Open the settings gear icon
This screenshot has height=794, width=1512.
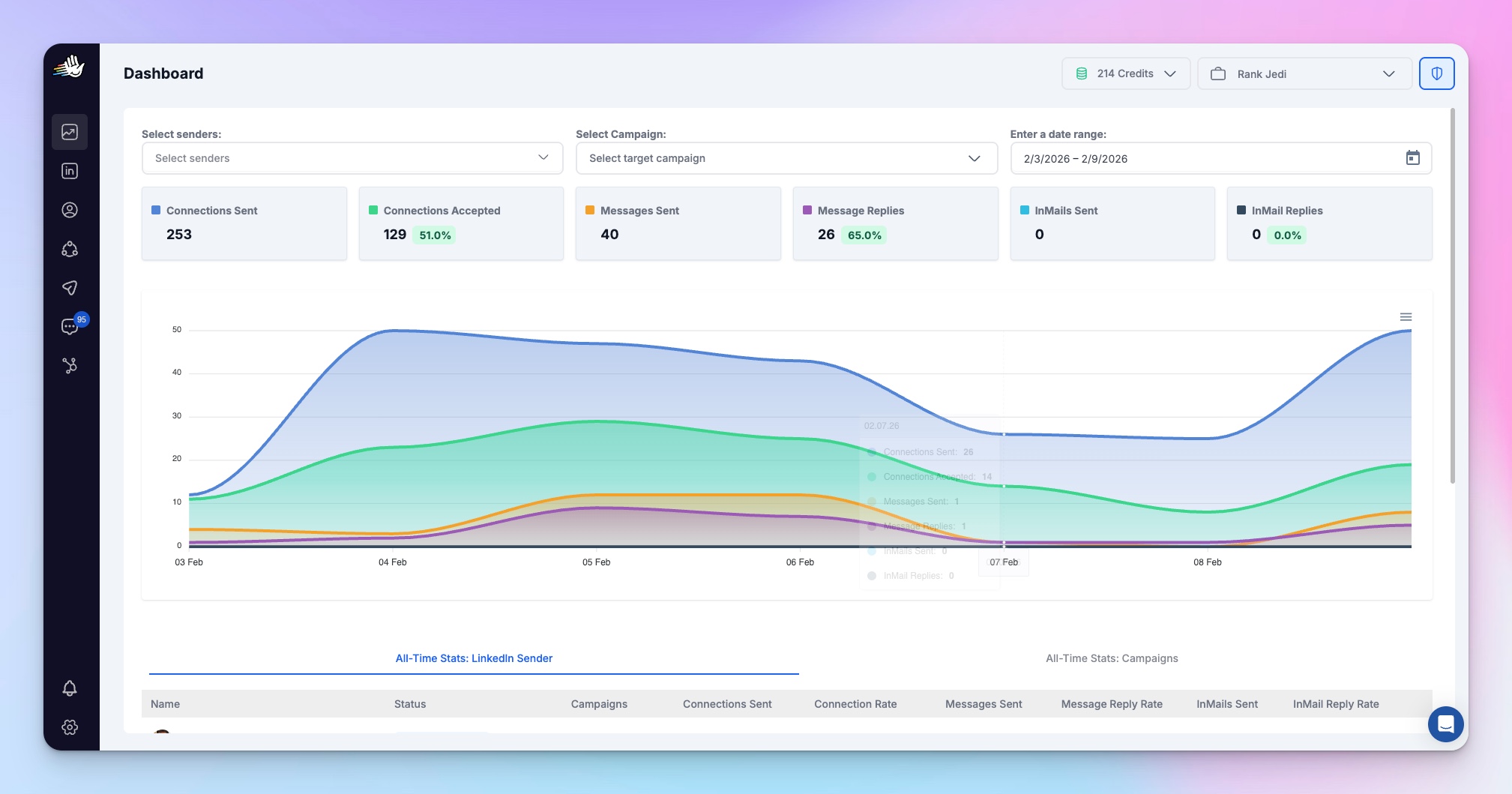pos(70,727)
